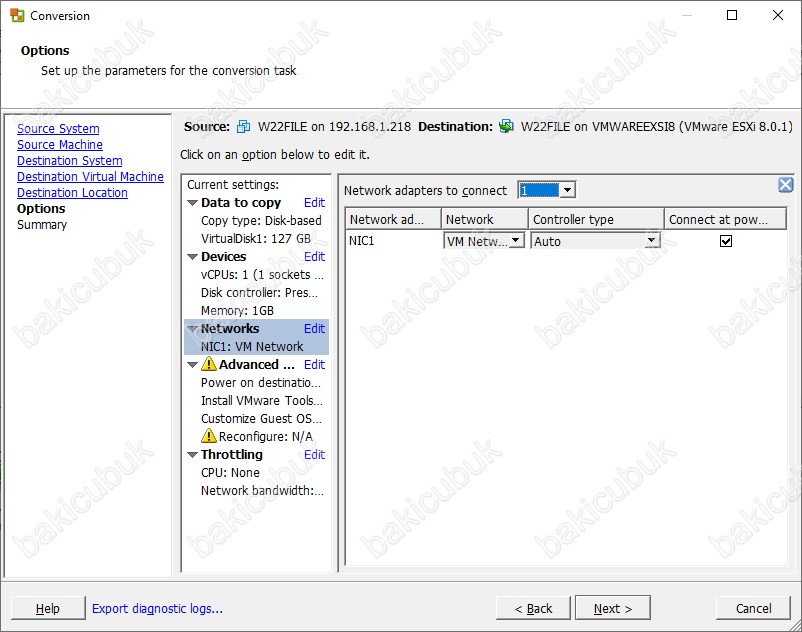The height and width of the screenshot is (632, 802).
Task: Go to Destination Virtual Machine step
Action: click(91, 176)
